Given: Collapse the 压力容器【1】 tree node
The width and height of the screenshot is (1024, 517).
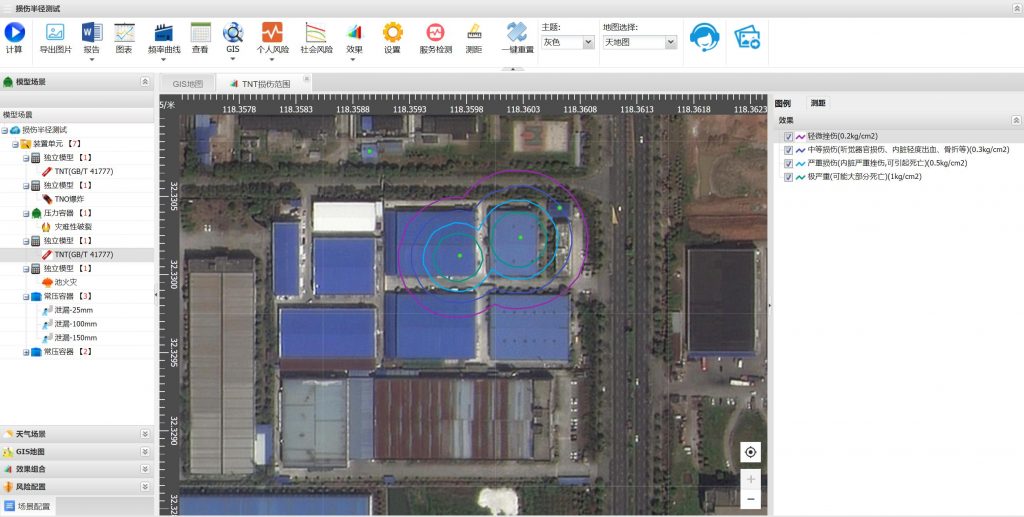Looking at the screenshot, I should tap(26, 213).
